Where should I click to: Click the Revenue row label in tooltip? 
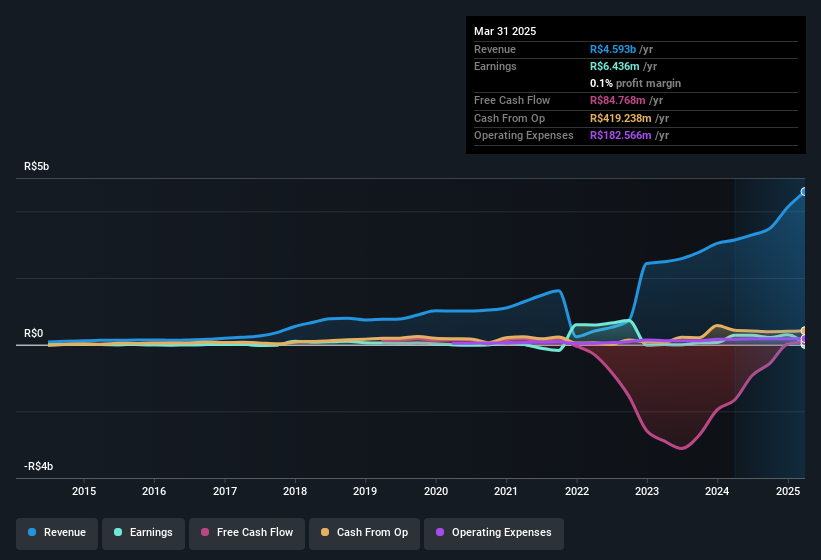pos(495,49)
